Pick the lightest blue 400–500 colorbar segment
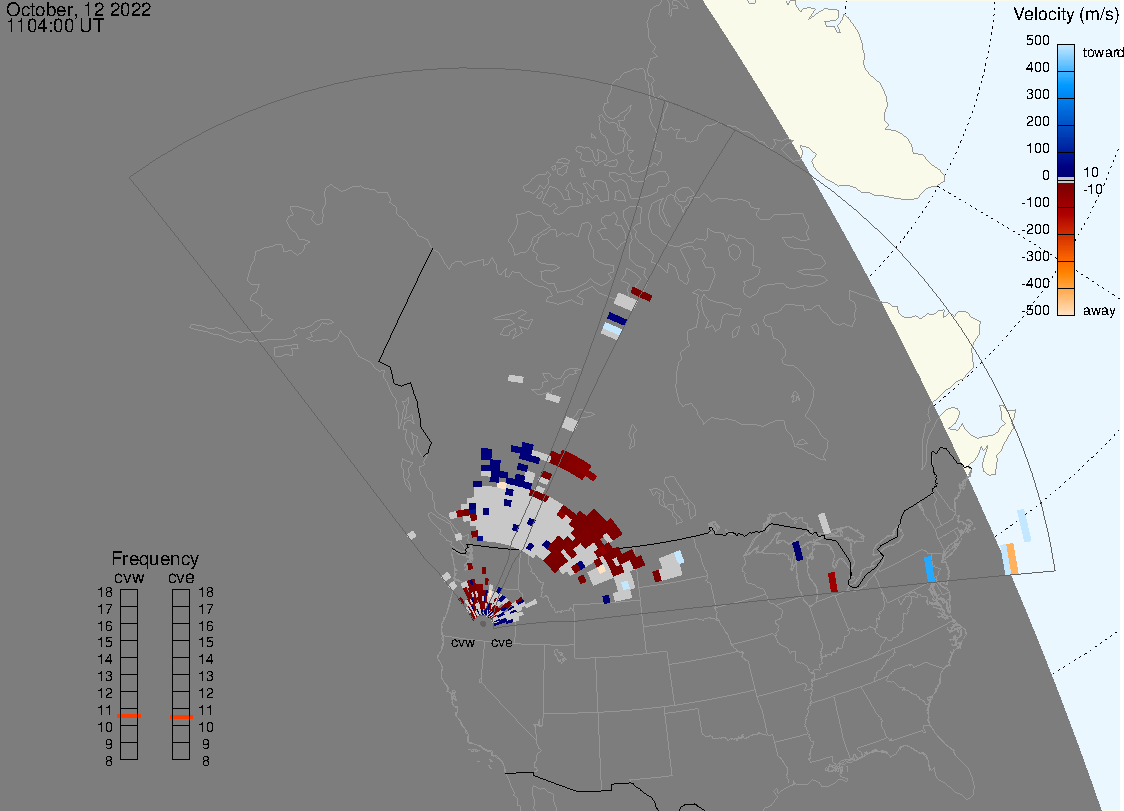 (x=1066, y=58)
